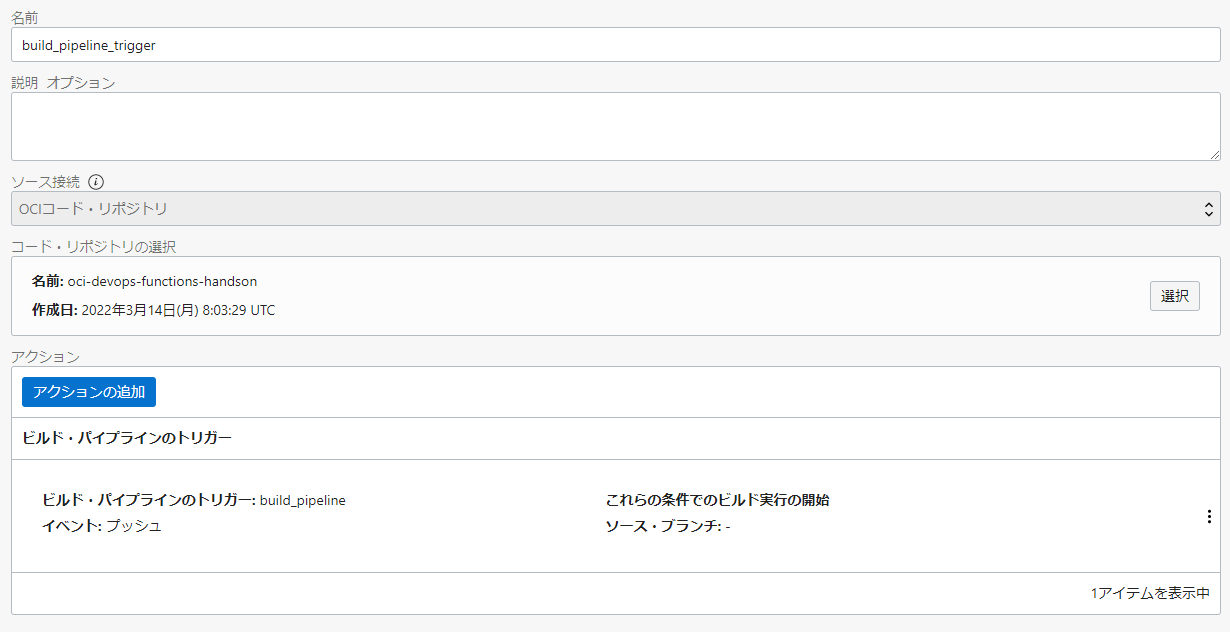Click the build_pipeline trigger value
The image size is (1230, 632).
[302, 500]
